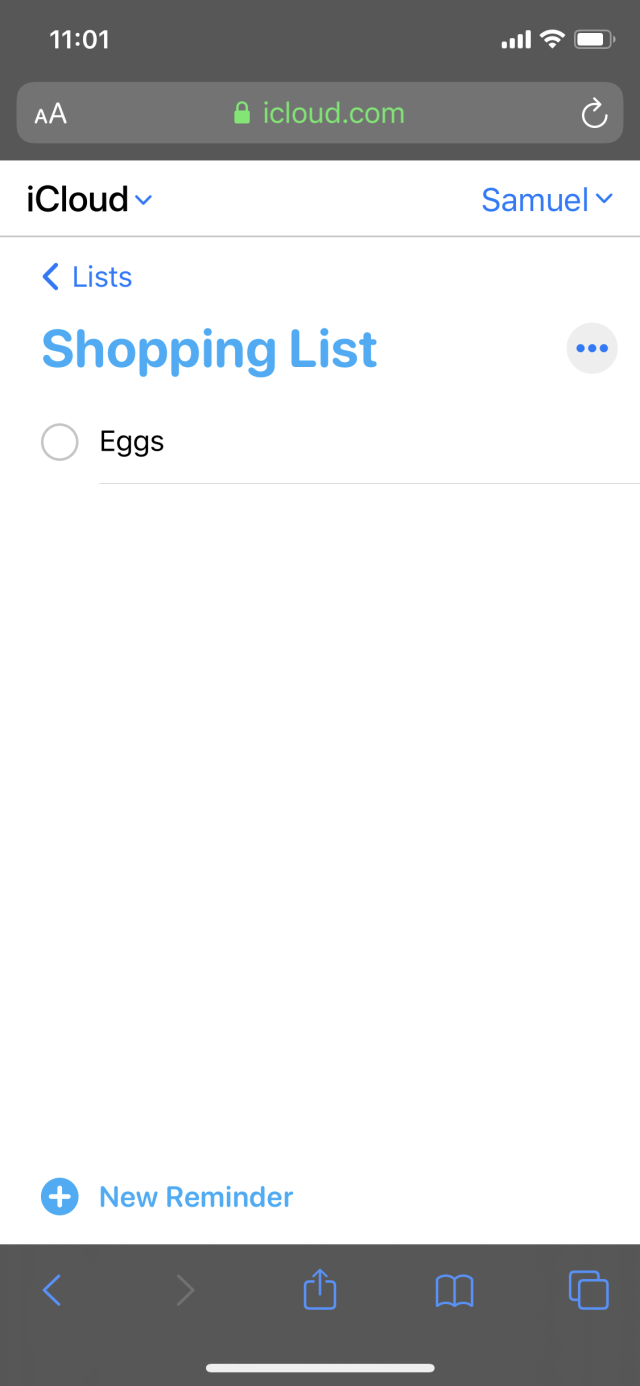Tap the Shopping List title
640x1386 pixels.
coord(209,349)
